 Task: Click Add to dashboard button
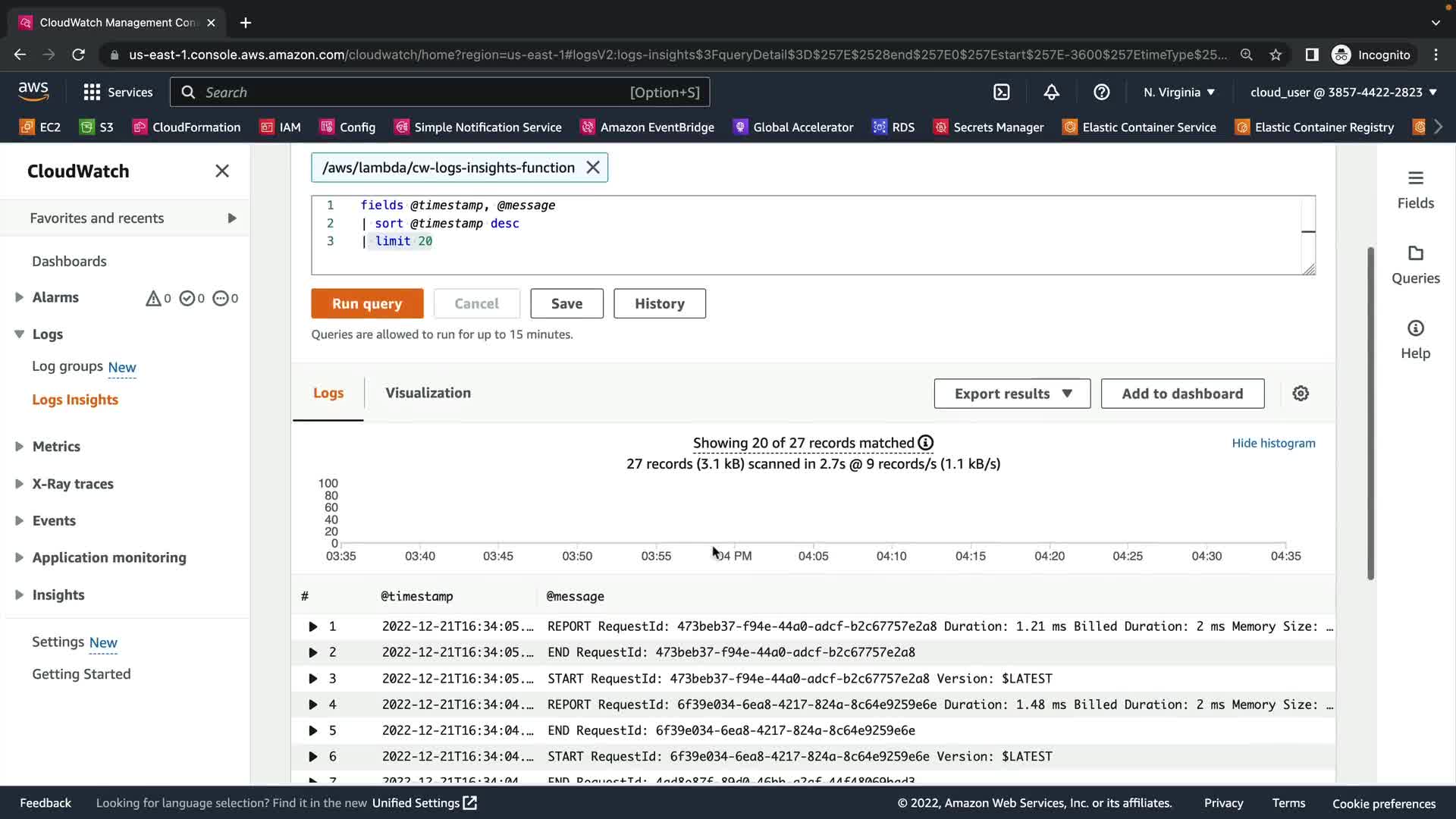(1182, 394)
